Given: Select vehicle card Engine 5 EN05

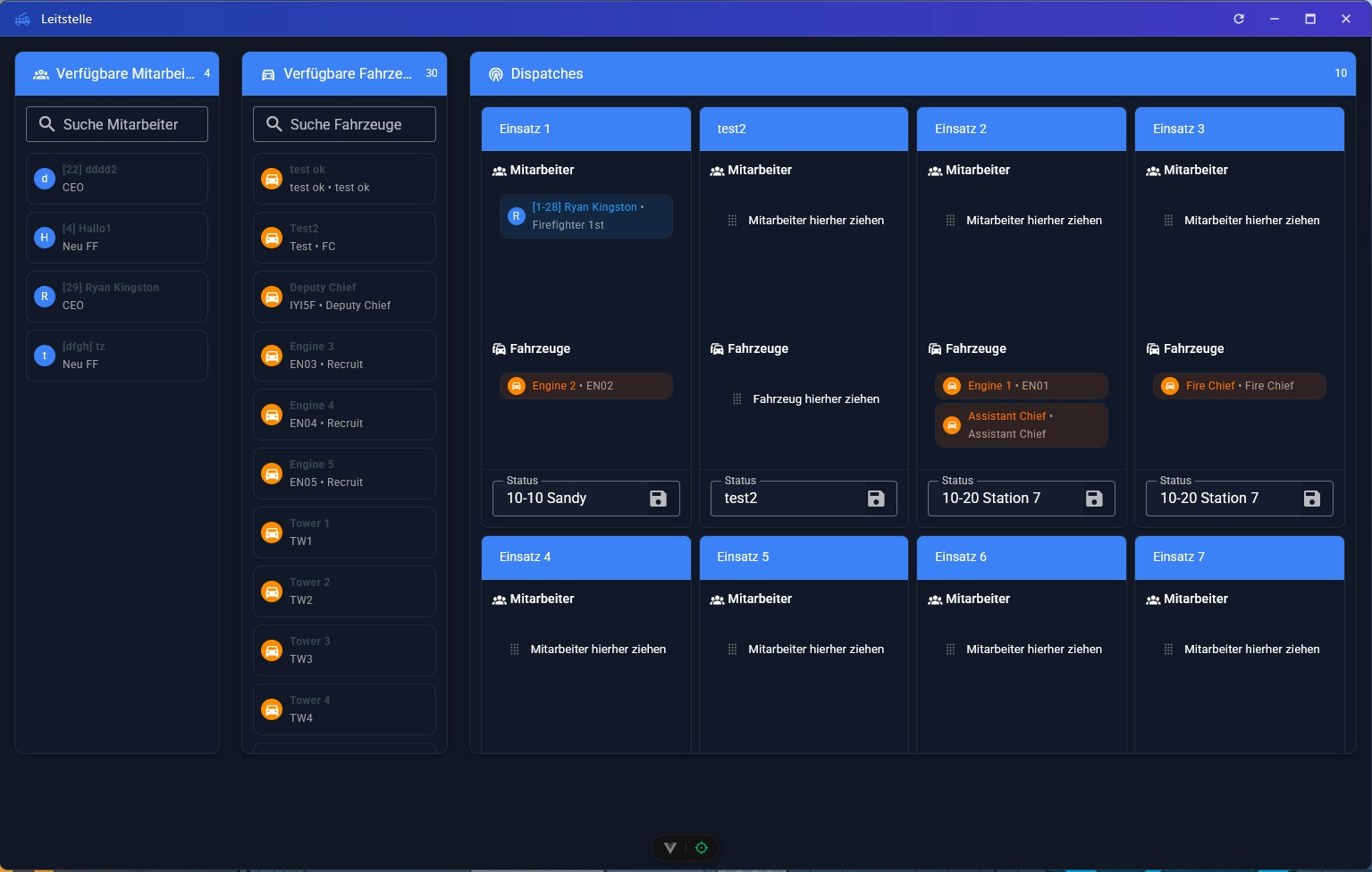Looking at the screenshot, I should tap(344, 474).
